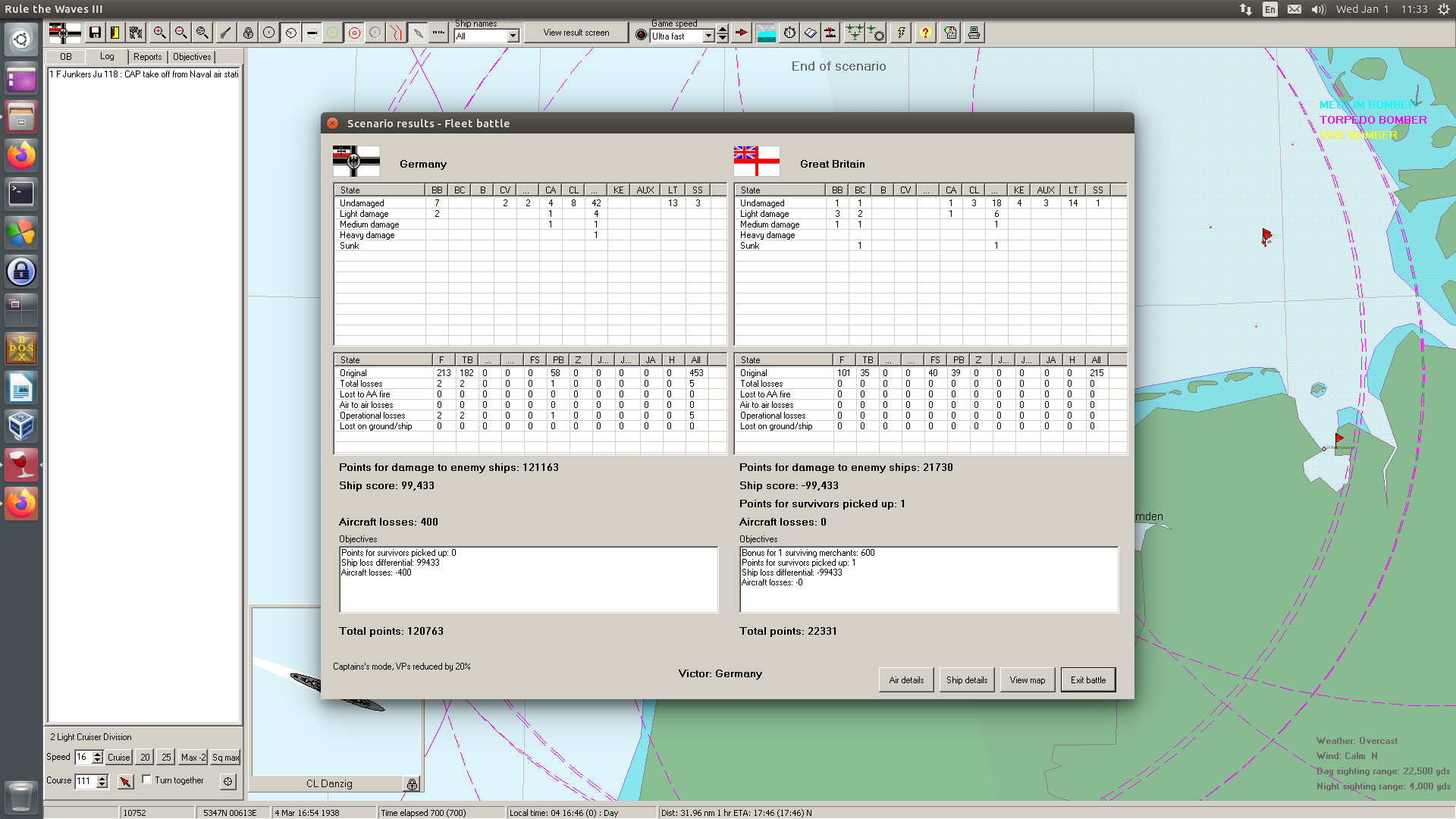Close the Scenario results dialog

click(x=332, y=123)
